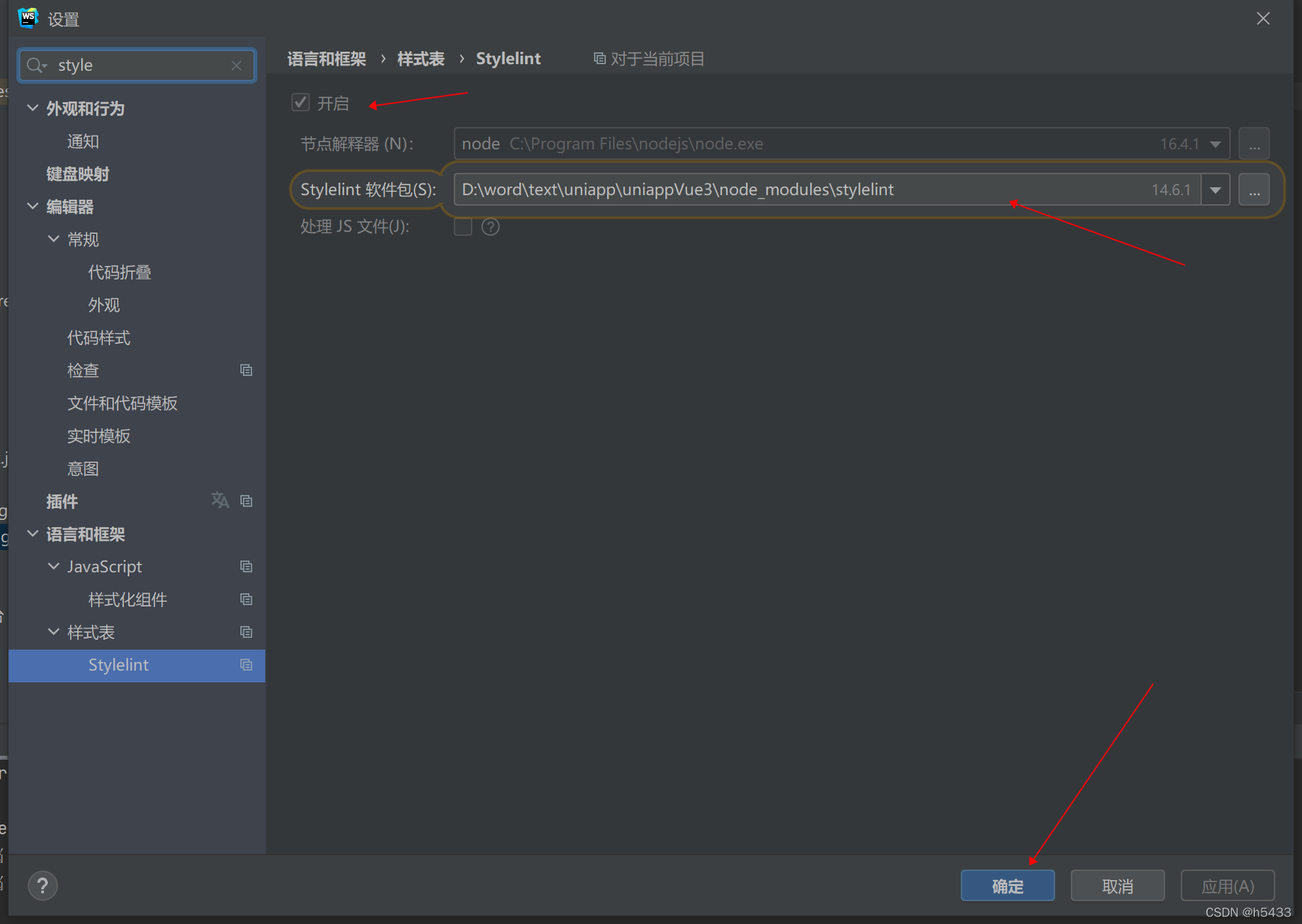Toggle the 开启 checkbox

click(301, 103)
